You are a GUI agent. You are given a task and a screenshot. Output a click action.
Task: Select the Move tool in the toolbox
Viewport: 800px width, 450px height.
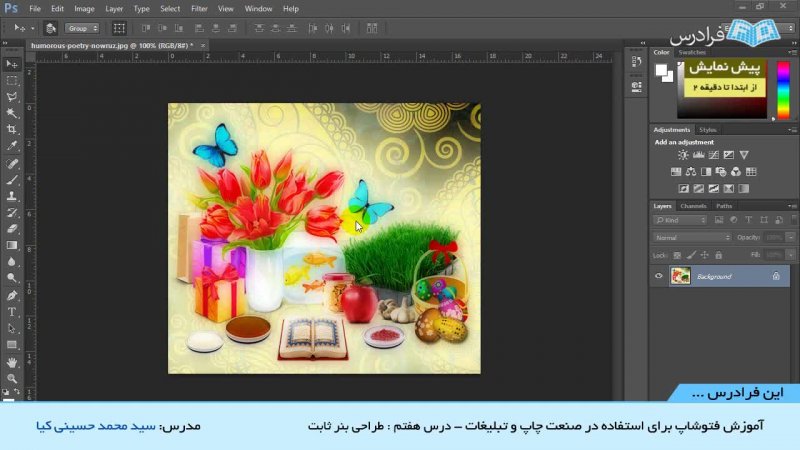coord(12,62)
